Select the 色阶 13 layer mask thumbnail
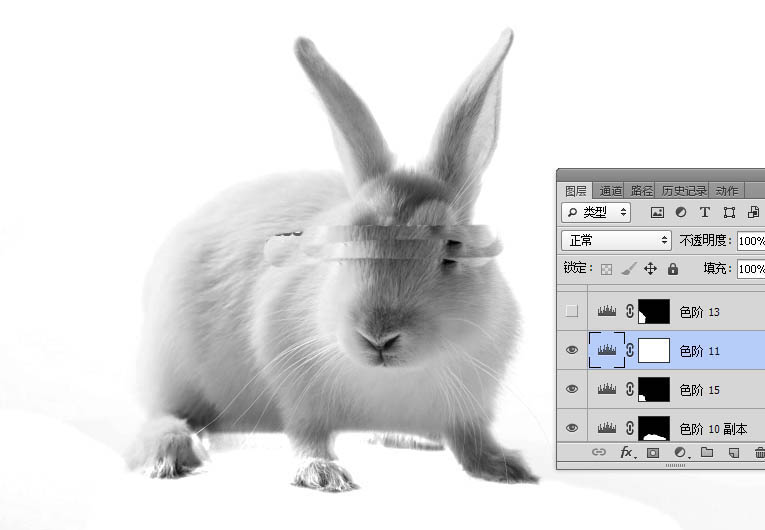765x530 pixels. (654, 311)
